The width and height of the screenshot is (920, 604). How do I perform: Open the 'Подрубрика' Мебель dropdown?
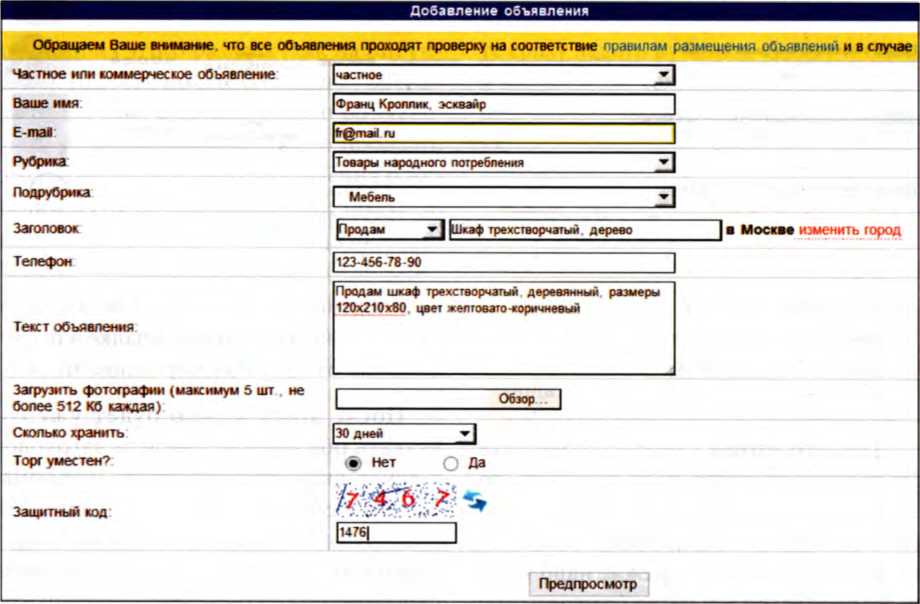point(503,197)
